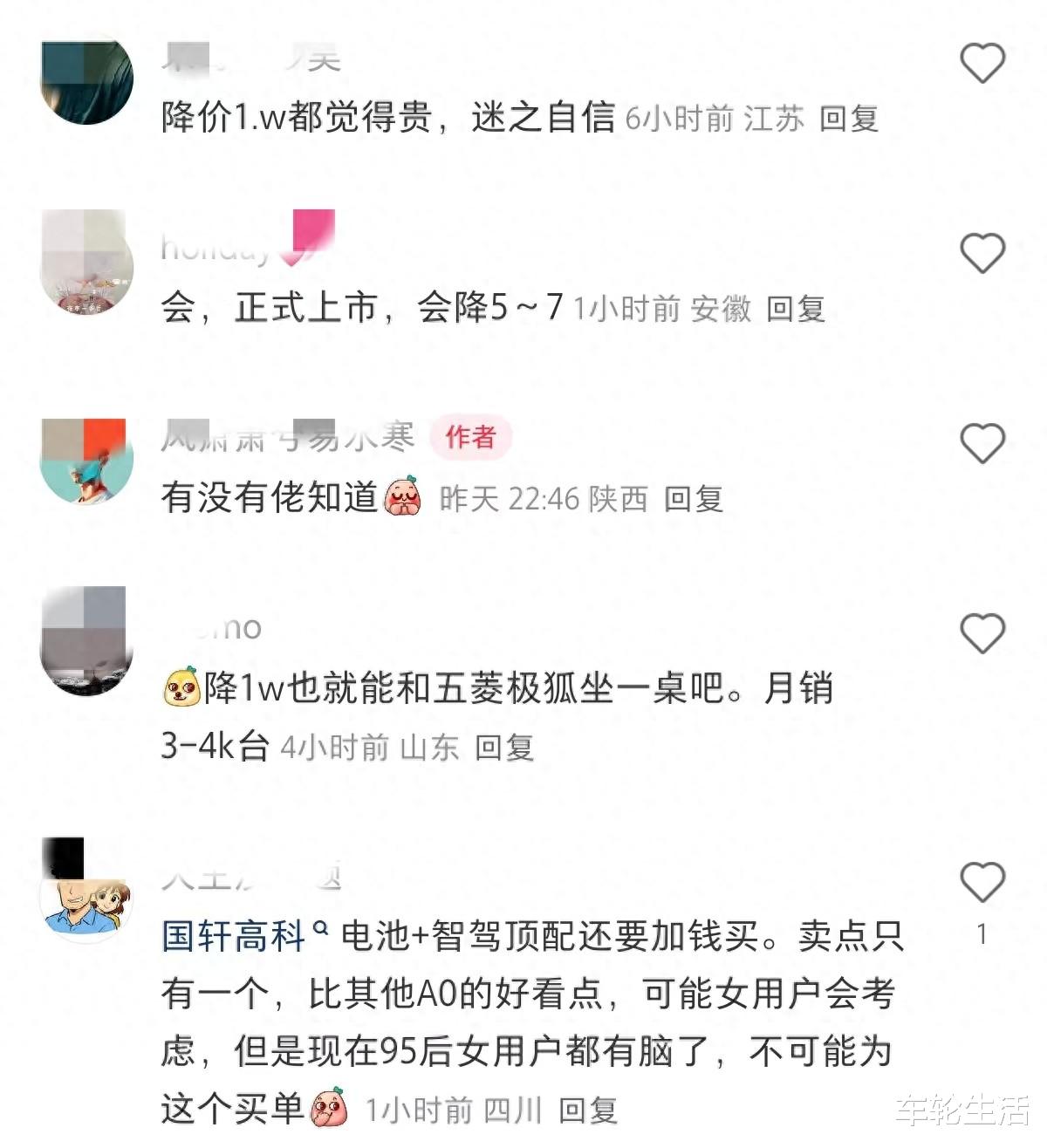
Task: View the author's profile avatar
Action: pos(86,459)
